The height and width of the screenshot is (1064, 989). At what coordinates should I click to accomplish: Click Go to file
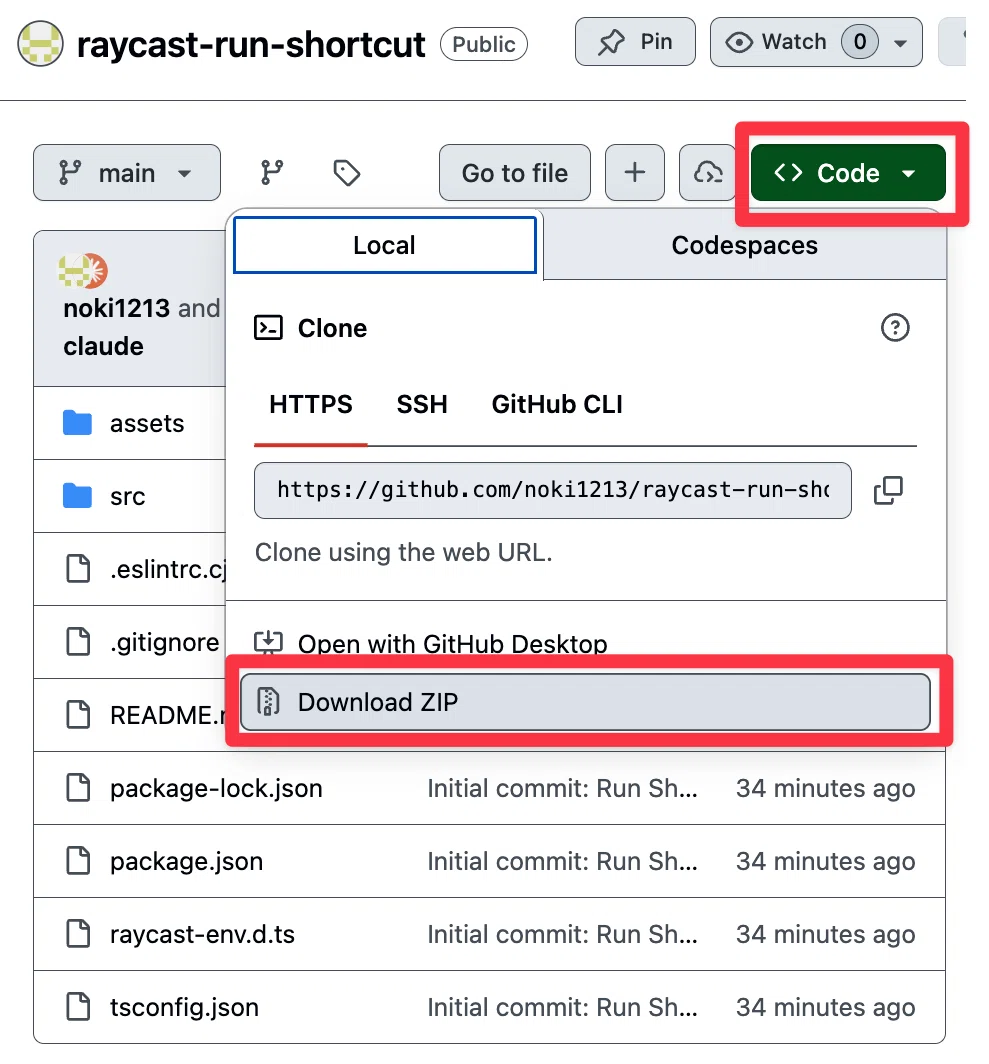point(515,172)
